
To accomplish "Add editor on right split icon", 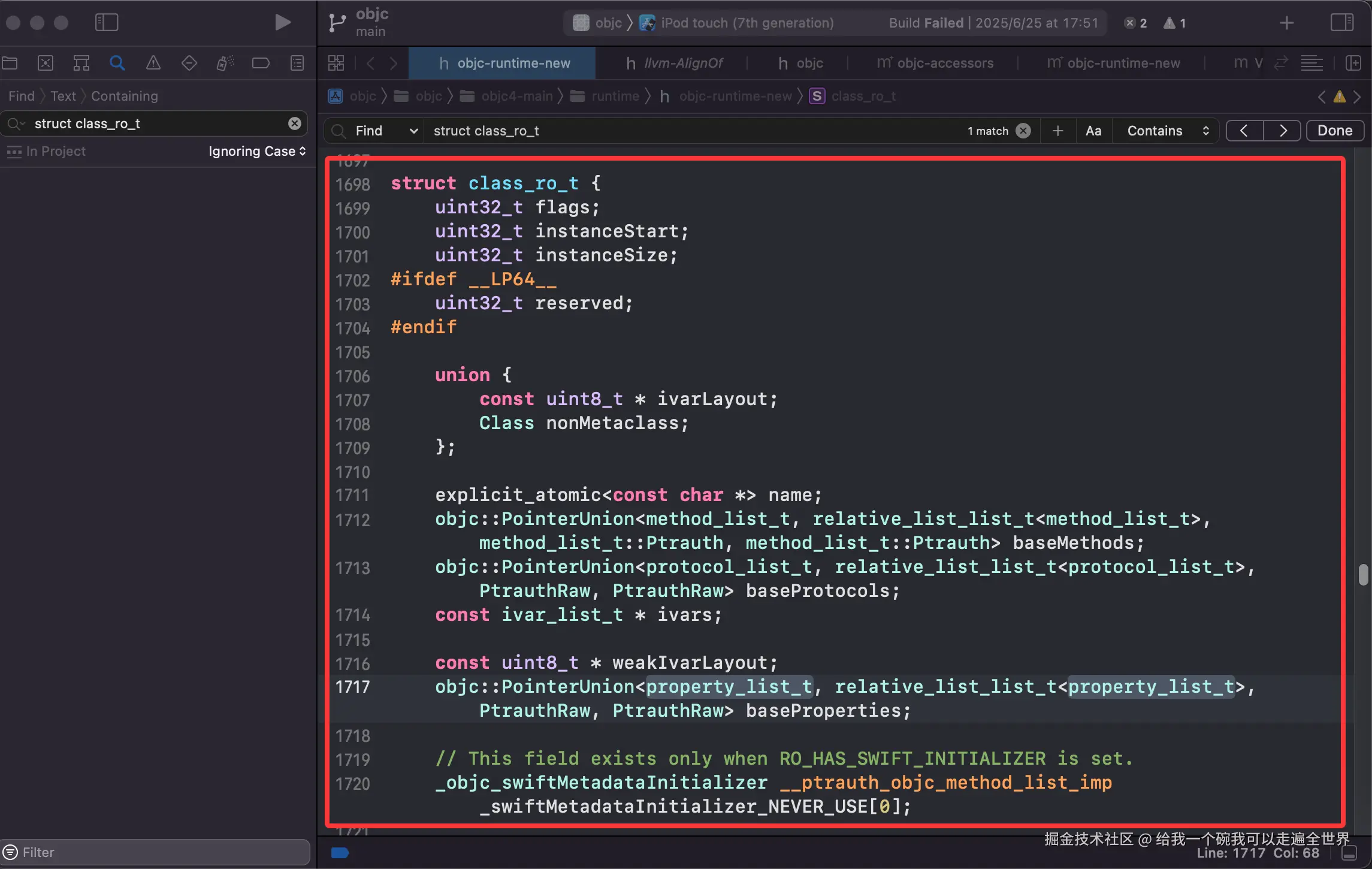I will click(x=1353, y=63).
